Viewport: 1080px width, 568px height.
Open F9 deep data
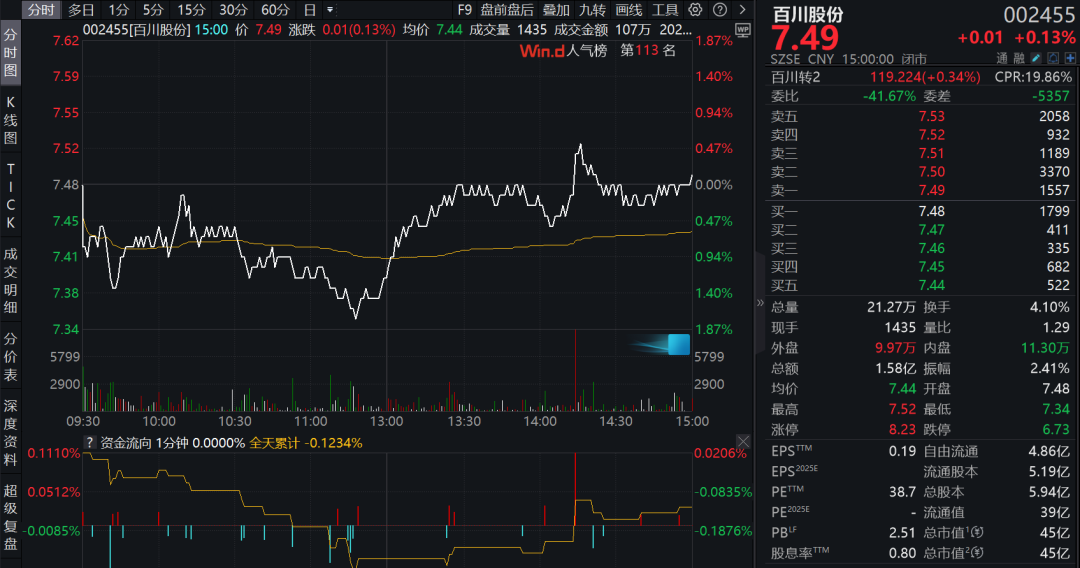click(x=465, y=10)
